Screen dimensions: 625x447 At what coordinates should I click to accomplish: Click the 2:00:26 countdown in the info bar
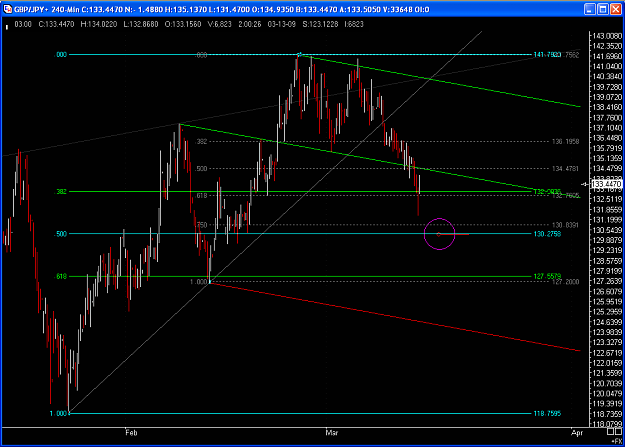point(250,24)
